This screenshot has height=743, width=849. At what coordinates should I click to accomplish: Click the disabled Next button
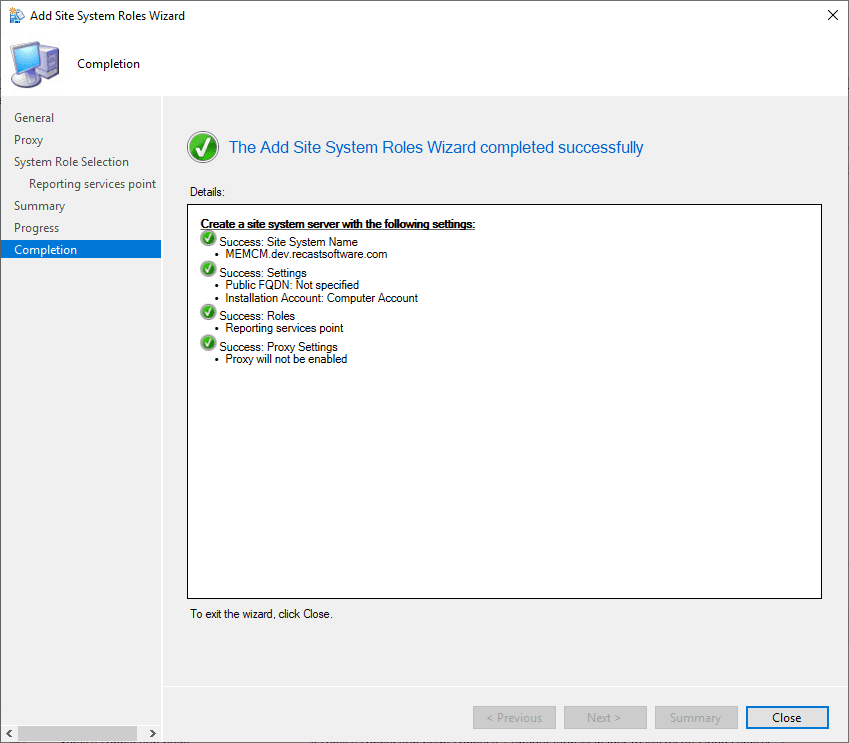604,718
